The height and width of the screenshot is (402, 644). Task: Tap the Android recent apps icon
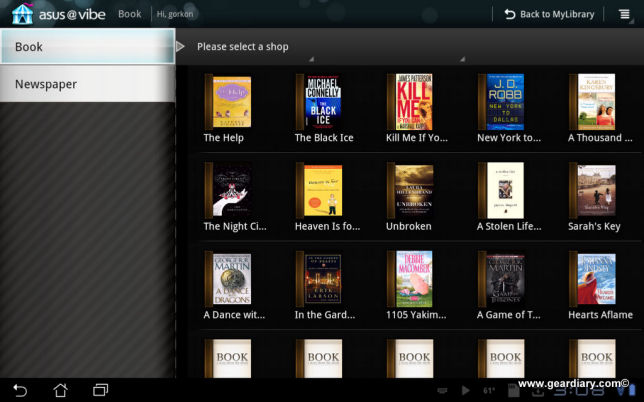click(x=101, y=390)
